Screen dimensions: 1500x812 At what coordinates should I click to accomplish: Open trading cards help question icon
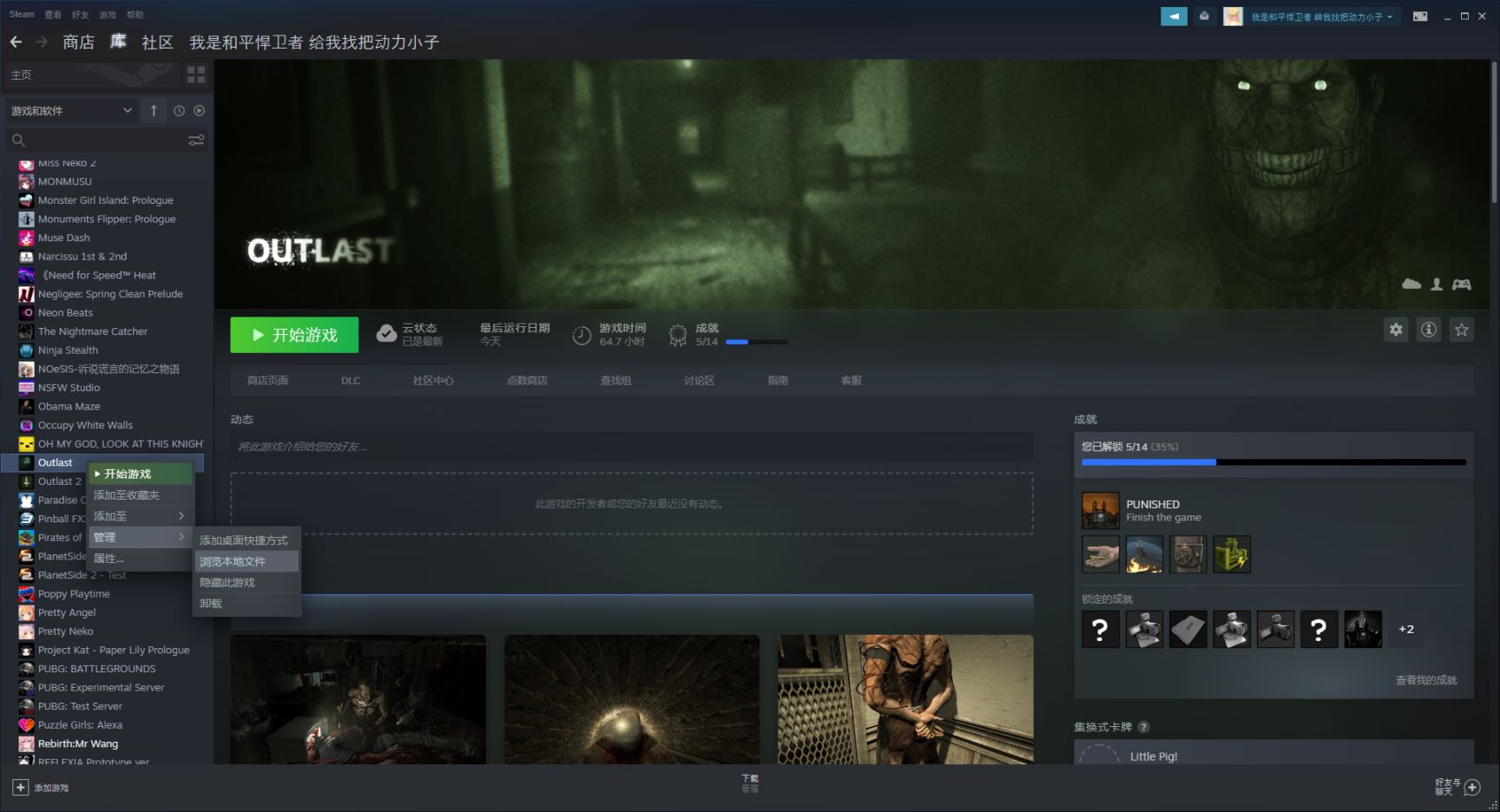pyautogui.click(x=1143, y=727)
